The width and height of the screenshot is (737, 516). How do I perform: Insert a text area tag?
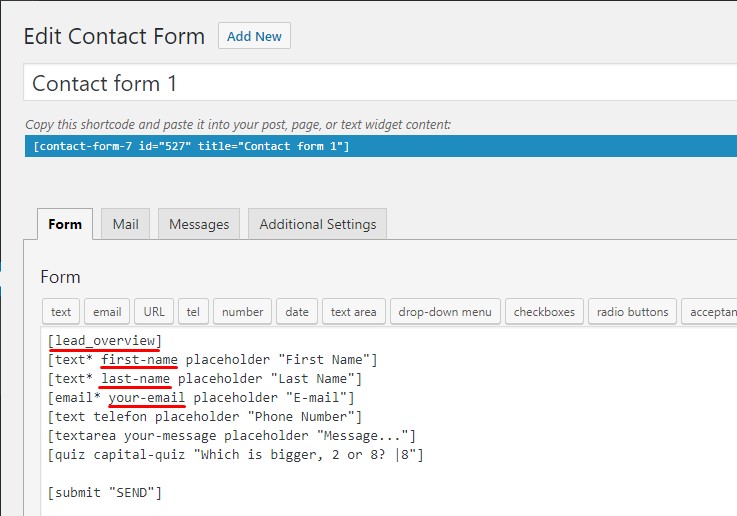[x=353, y=312]
